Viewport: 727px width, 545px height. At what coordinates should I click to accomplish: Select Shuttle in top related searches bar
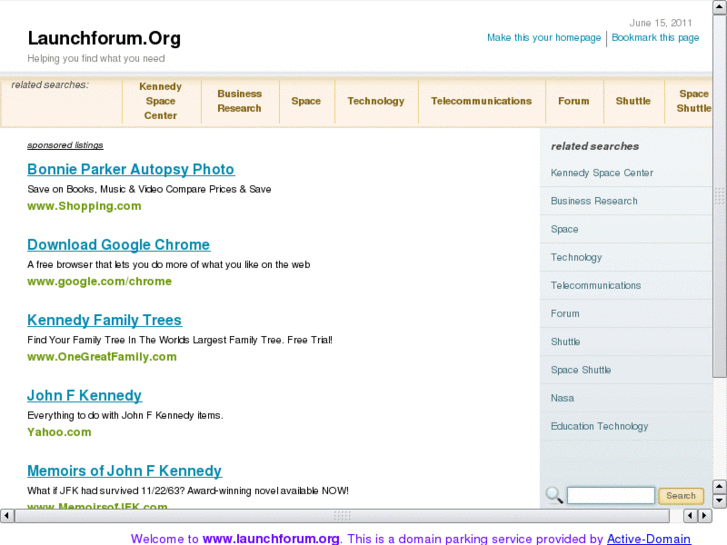(x=633, y=101)
